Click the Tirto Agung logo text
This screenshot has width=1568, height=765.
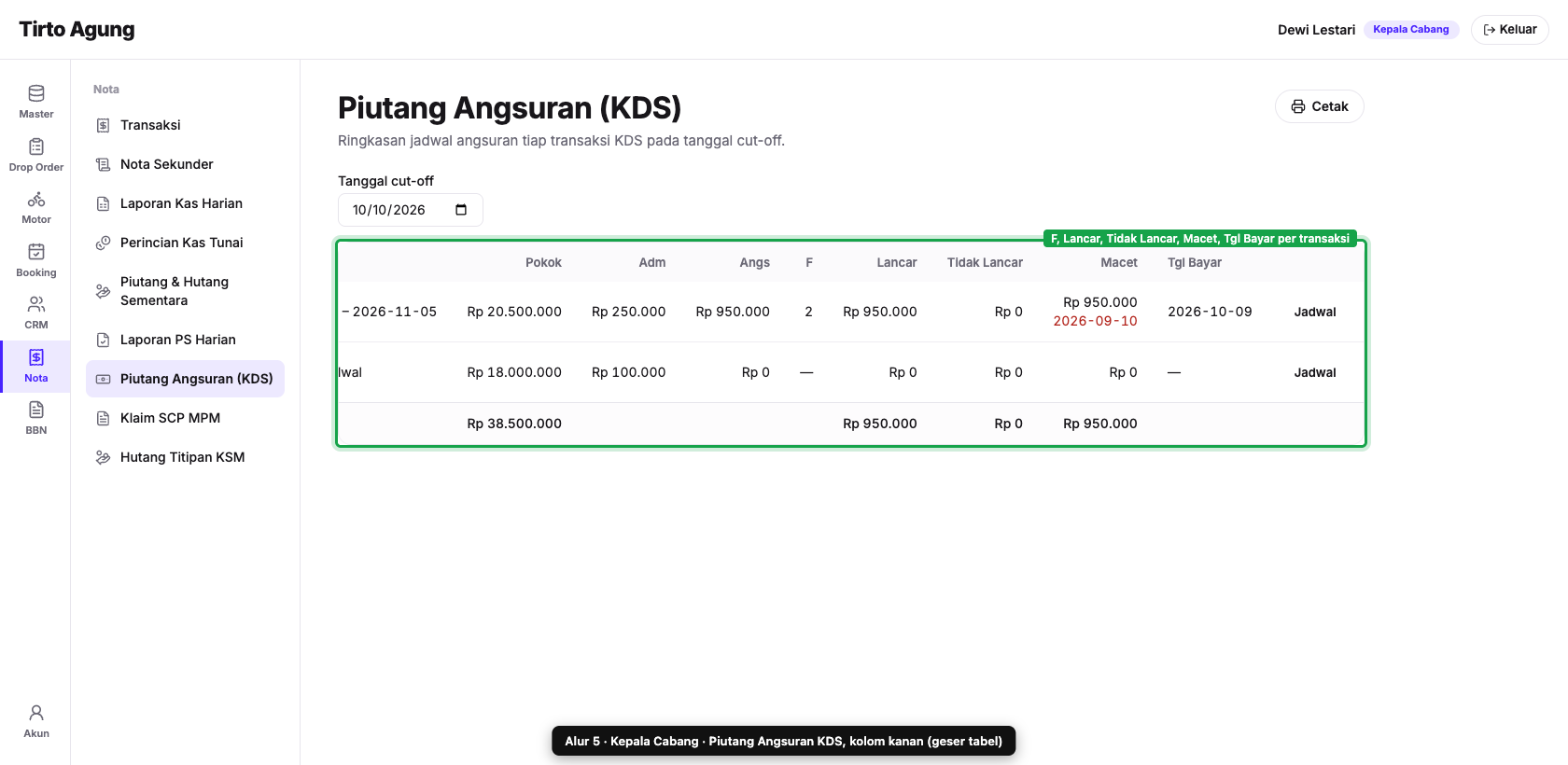tap(77, 29)
